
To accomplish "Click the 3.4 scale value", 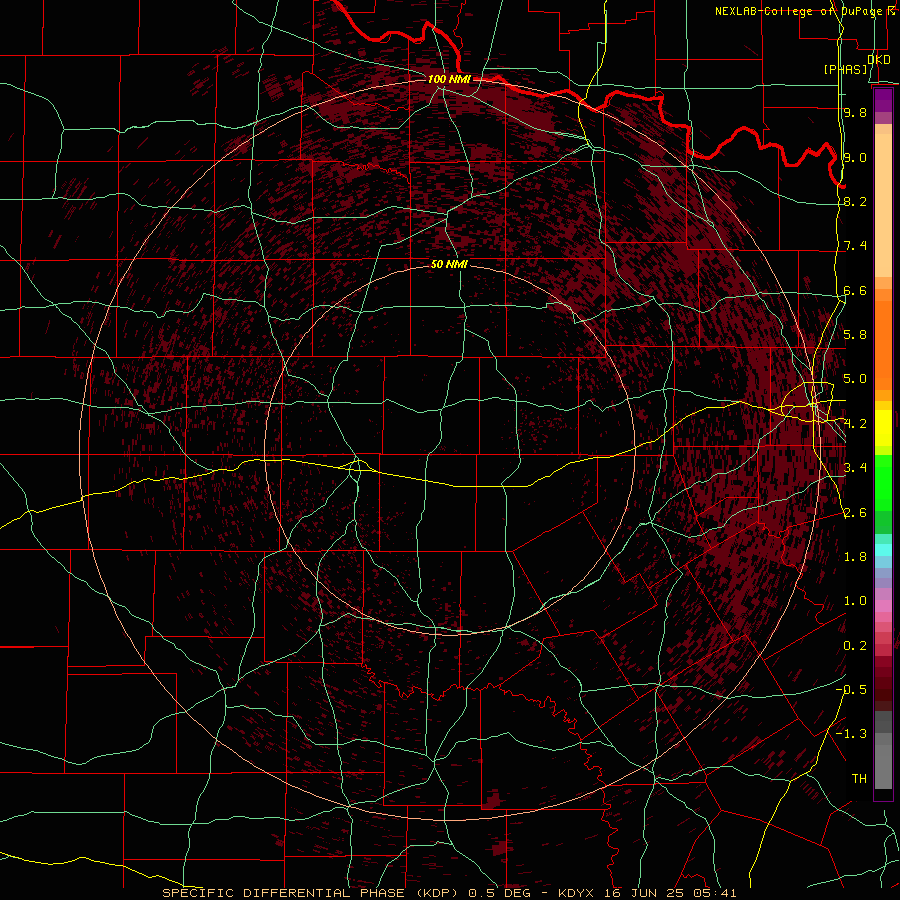I will tap(855, 467).
